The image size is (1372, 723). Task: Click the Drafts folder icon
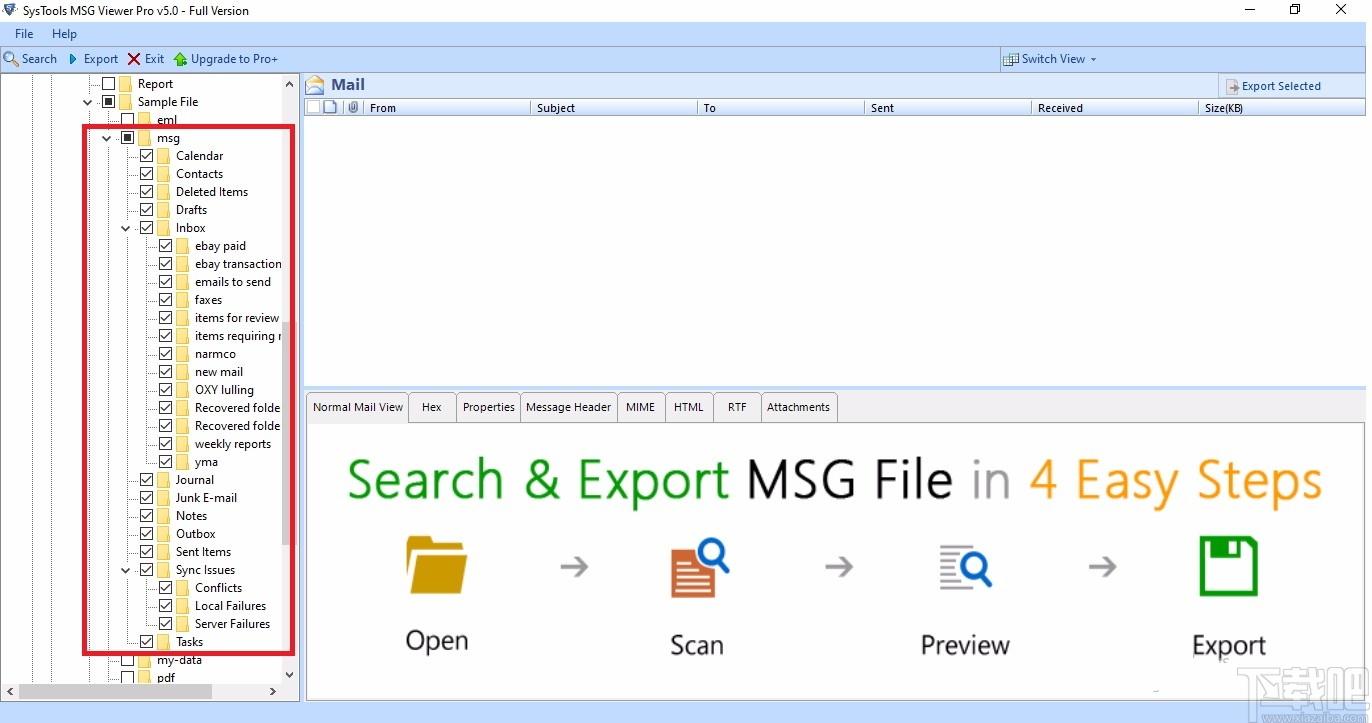tap(164, 210)
